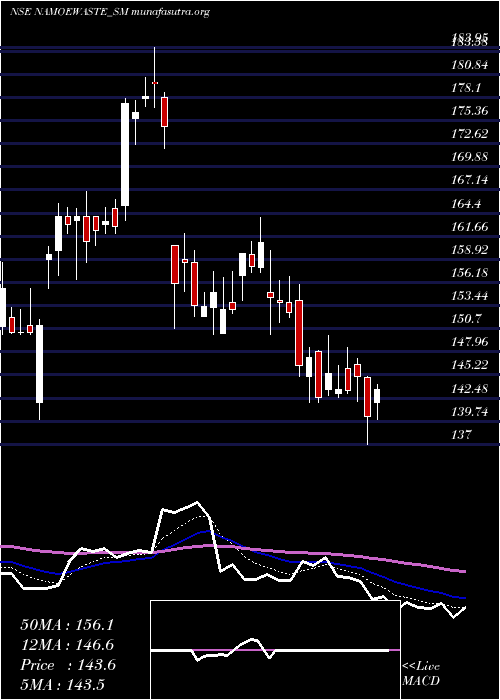This screenshot has height=700, width=500.
Task: Click the <<Live MACD label
Action: click(x=421, y=673)
